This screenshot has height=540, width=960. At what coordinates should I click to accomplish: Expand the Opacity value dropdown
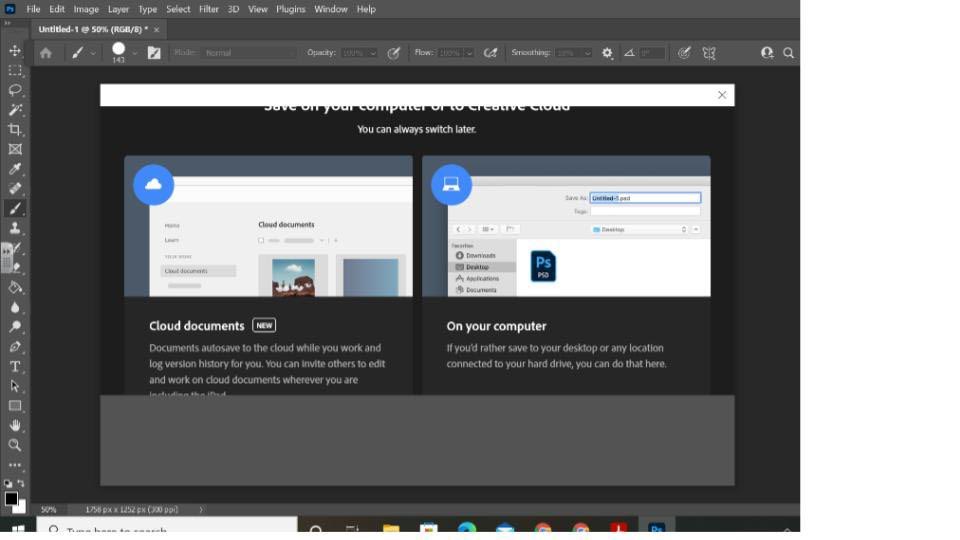(372, 53)
